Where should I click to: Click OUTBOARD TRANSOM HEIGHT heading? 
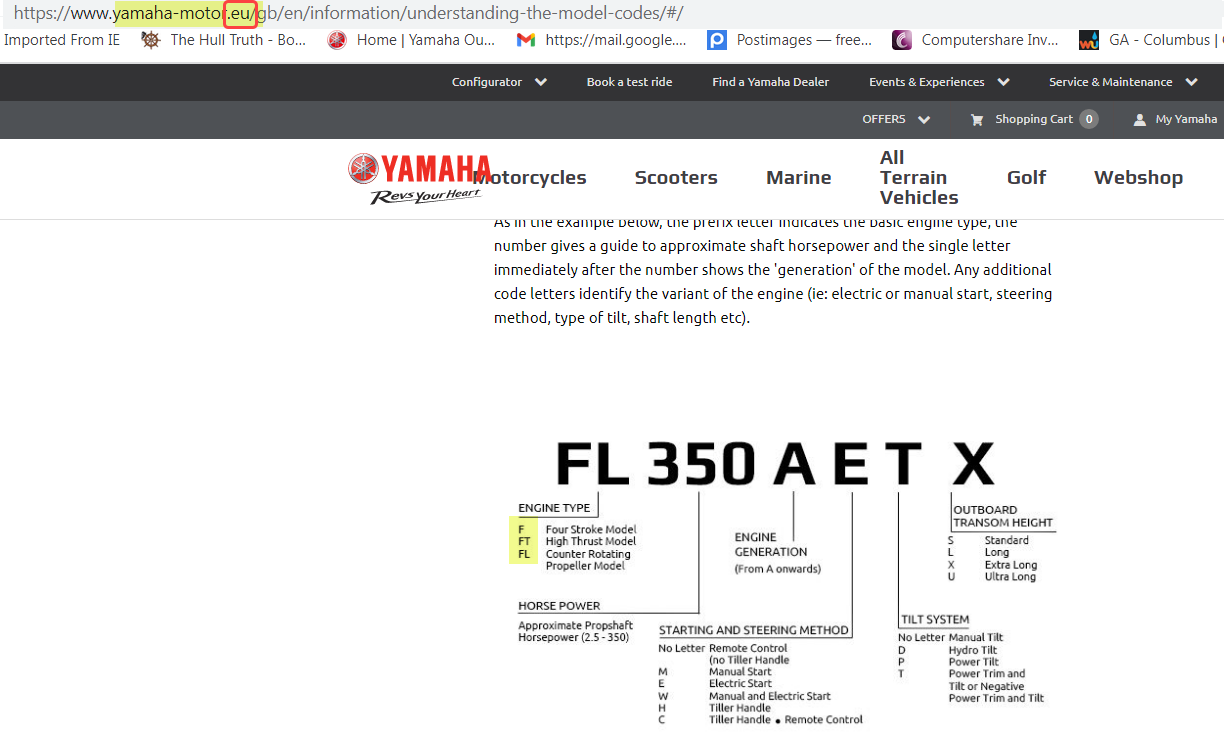pyautogui.click(x=1003, y=516)
